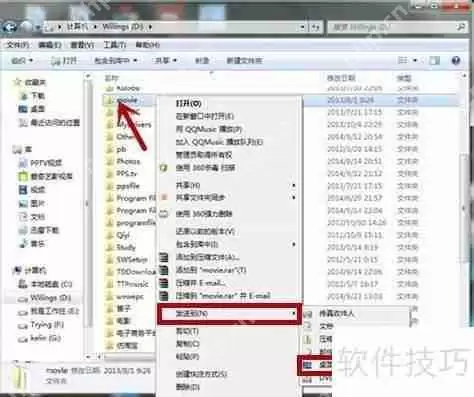Open view options dropdown arrow
The image size is (474, 397).
(415, 60)
